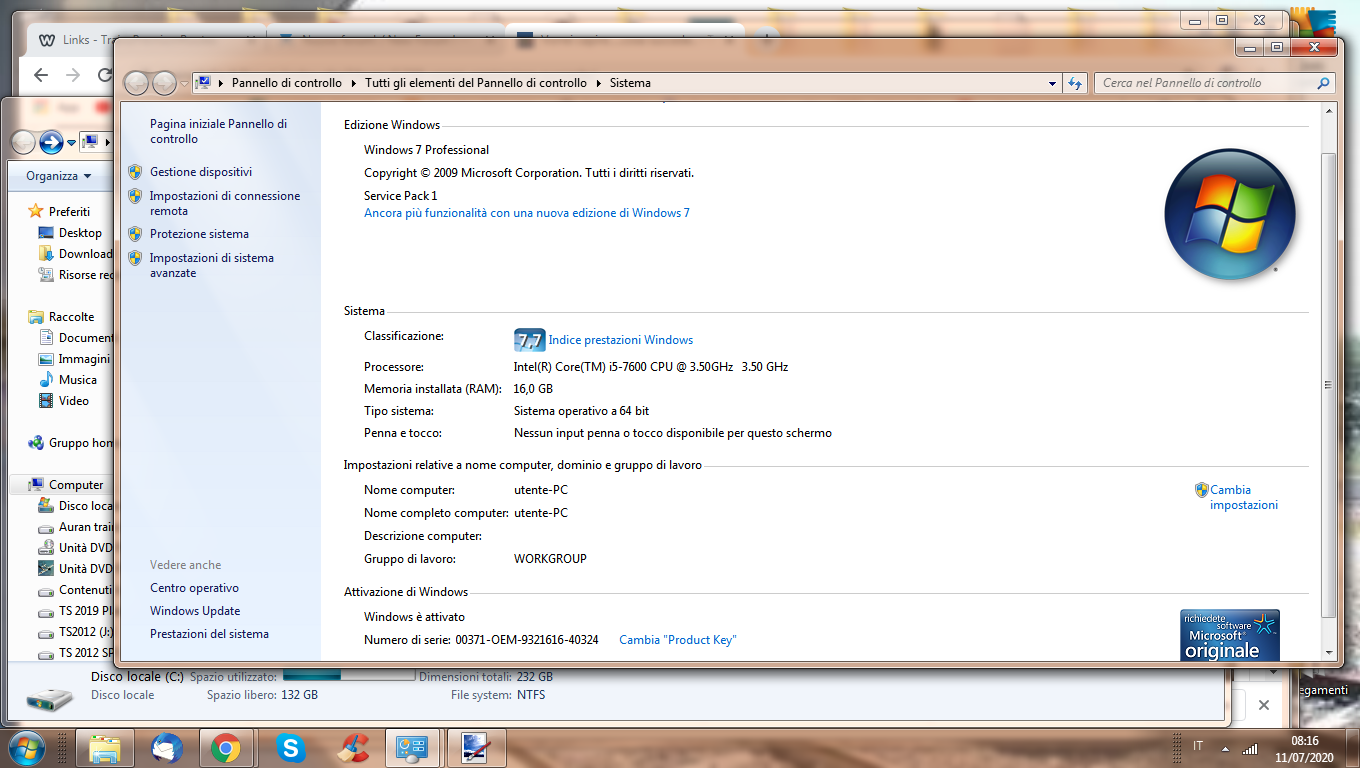1360x768 pixels.
Task: Open Windows Explorer from taskbar
Action: 105,748
